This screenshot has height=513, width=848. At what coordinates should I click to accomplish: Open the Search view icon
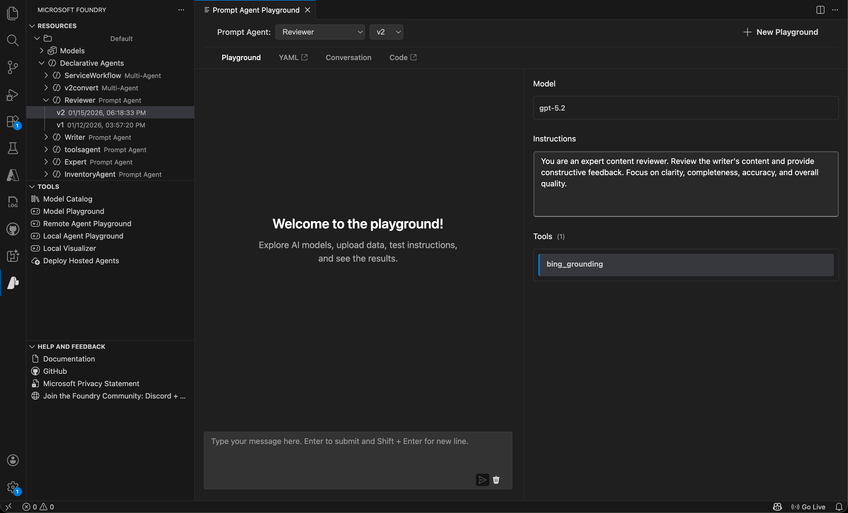coord(13,41)
